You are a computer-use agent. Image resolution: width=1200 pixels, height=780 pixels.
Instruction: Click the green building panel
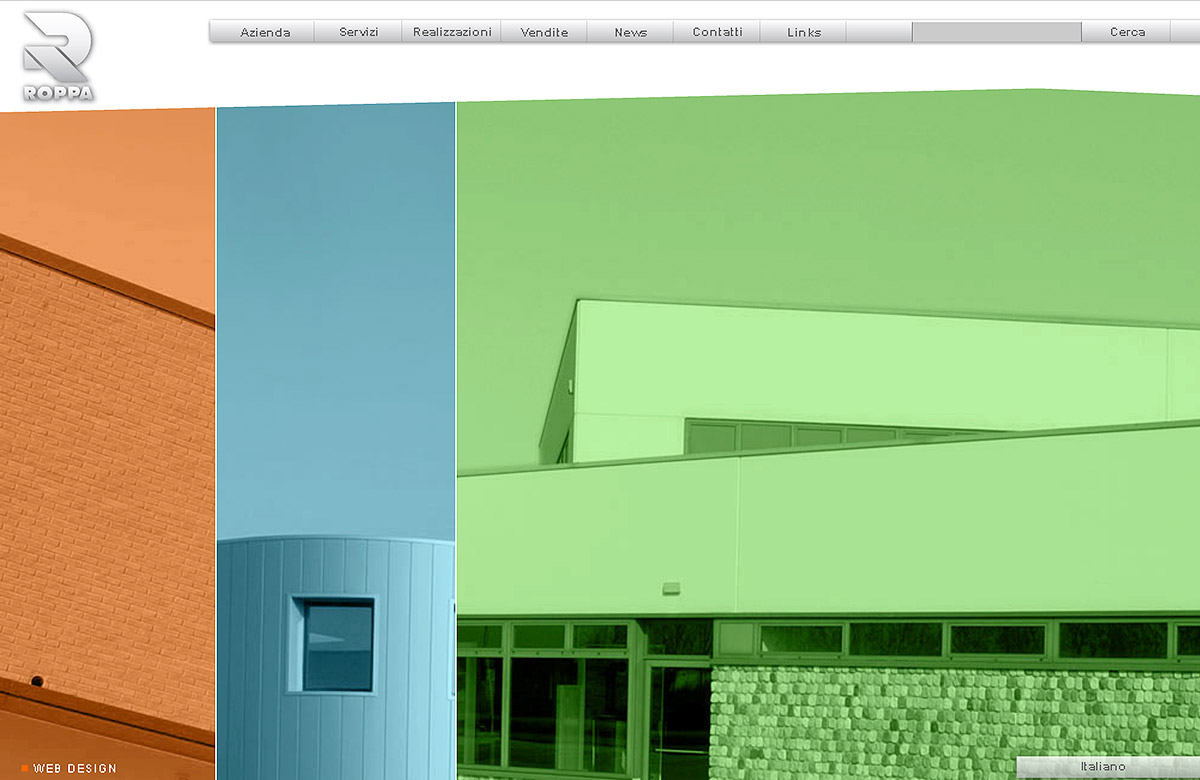(x=828, y=435)
